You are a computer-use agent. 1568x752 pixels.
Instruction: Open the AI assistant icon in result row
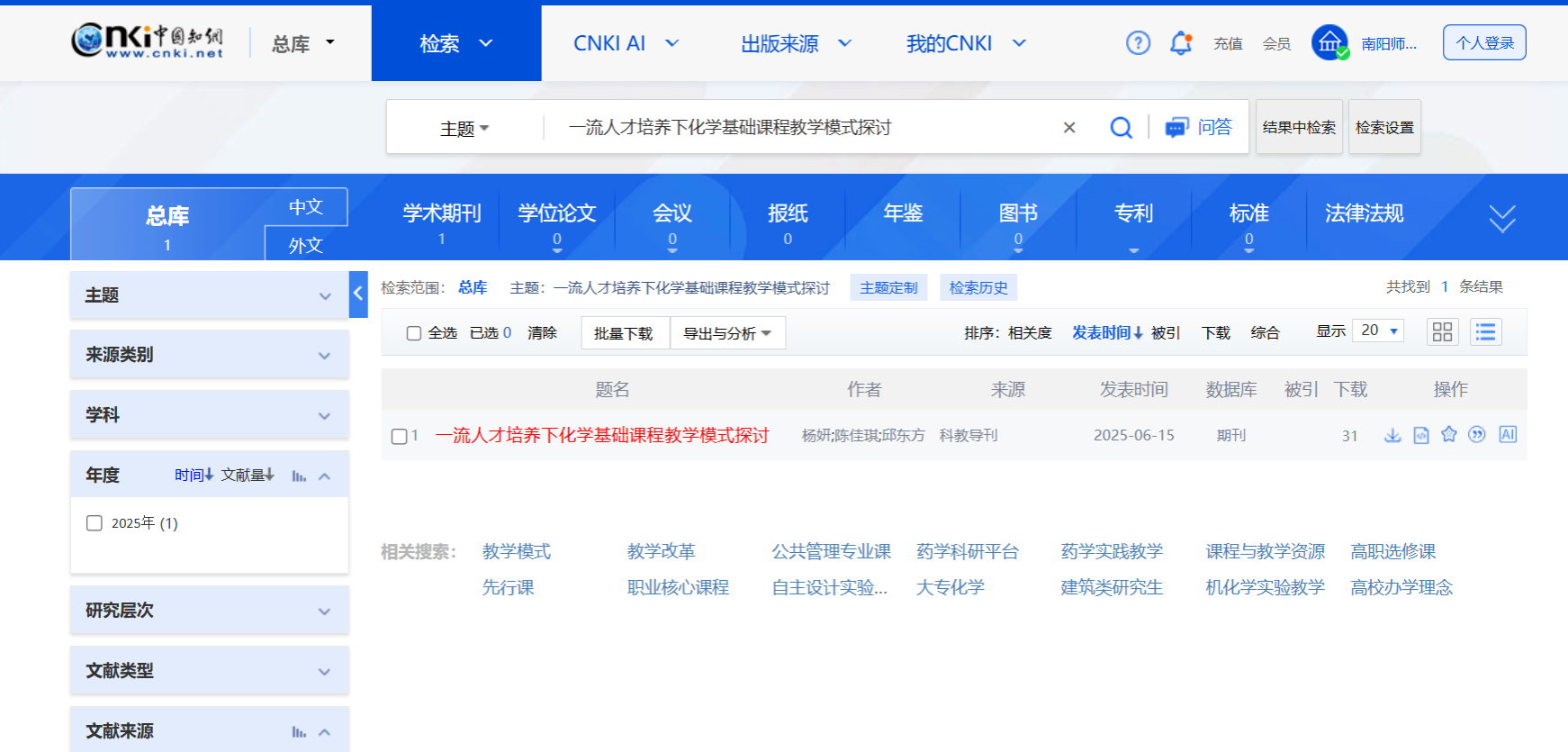click(x=1508, y=435)
